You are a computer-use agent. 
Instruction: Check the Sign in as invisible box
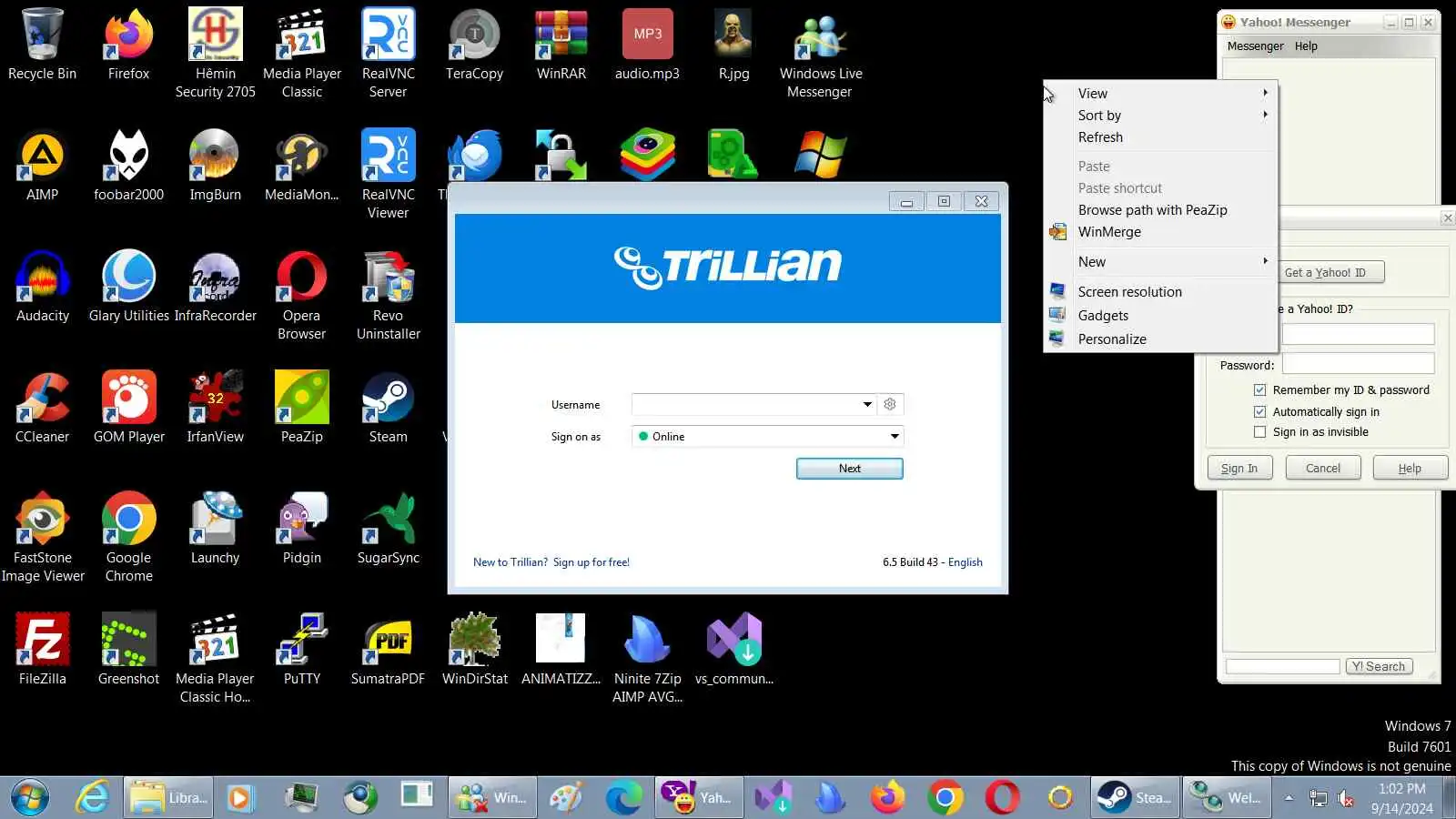(x=1259, y=431)
